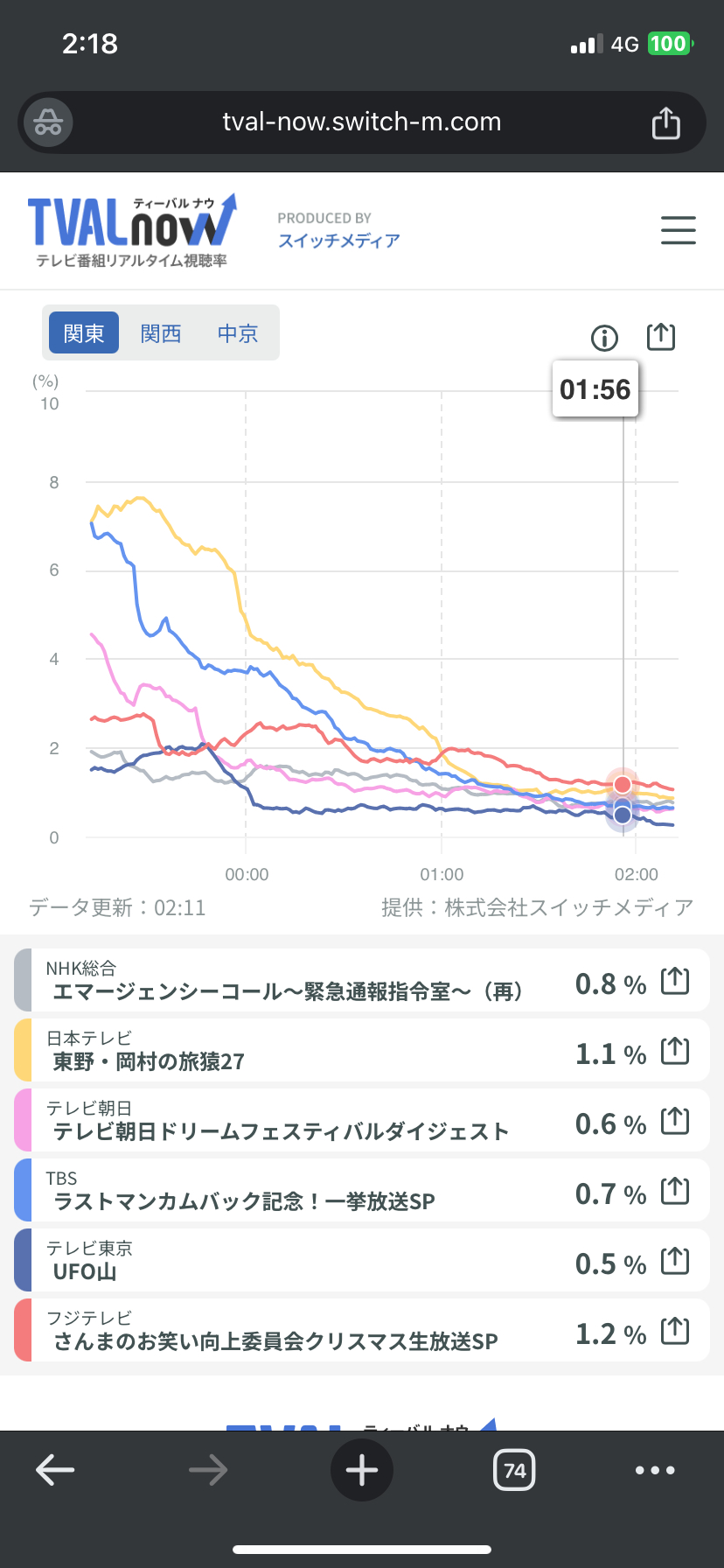Open the hamburger menu

click(x=678, y=230)
